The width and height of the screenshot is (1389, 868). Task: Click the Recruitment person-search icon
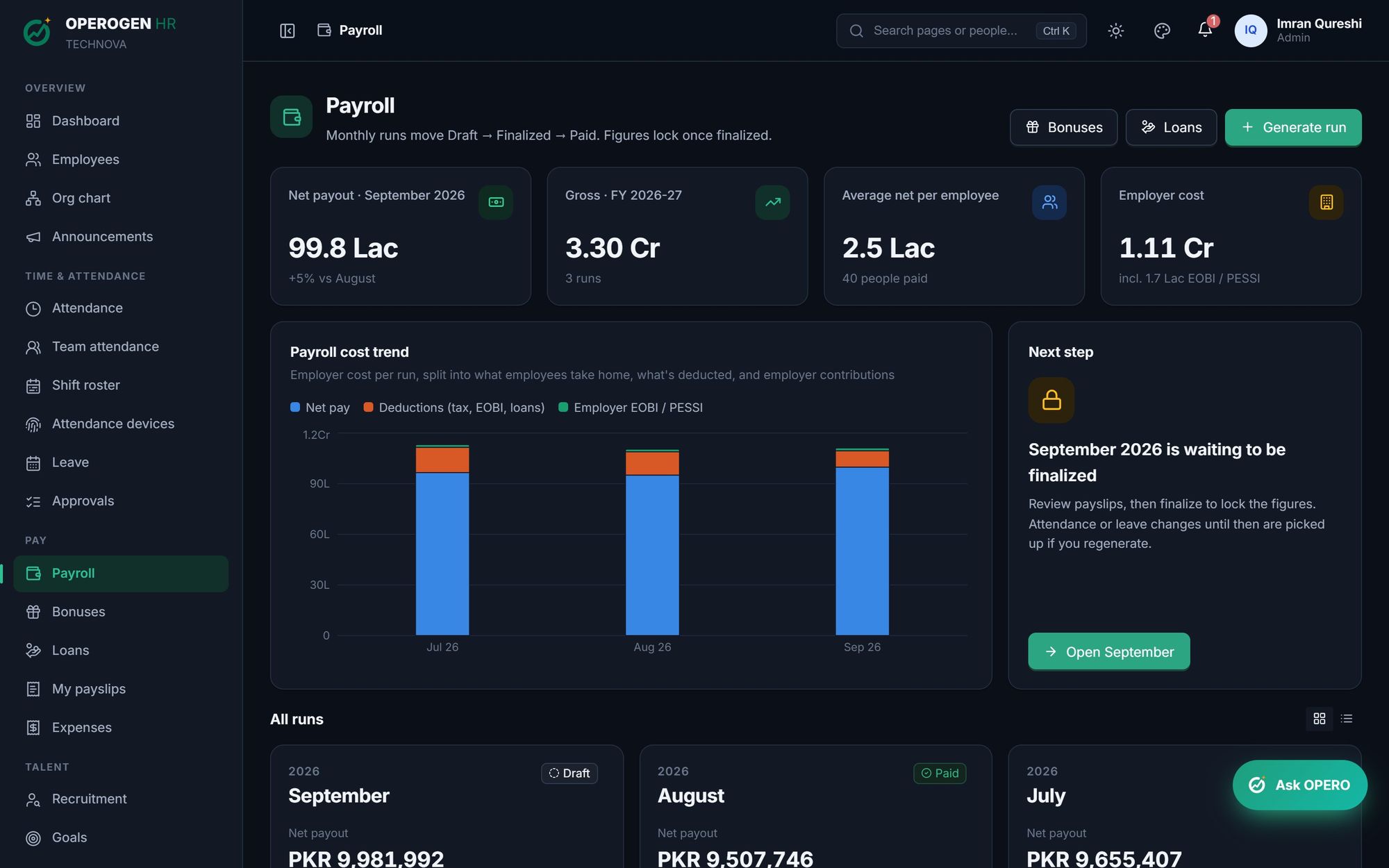(33, 800)
